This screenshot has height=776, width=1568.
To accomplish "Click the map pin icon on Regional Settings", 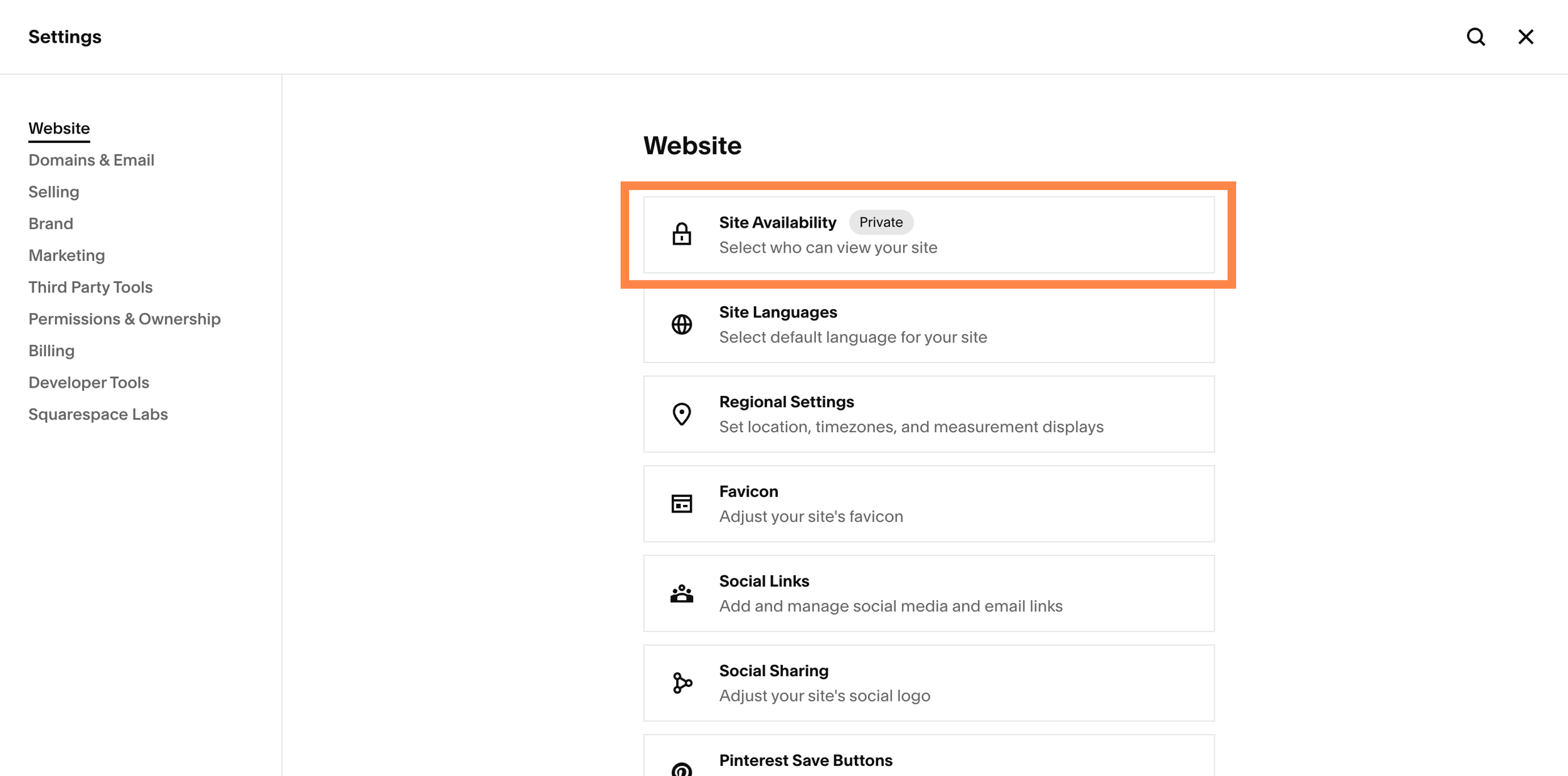I will [681, 414].
